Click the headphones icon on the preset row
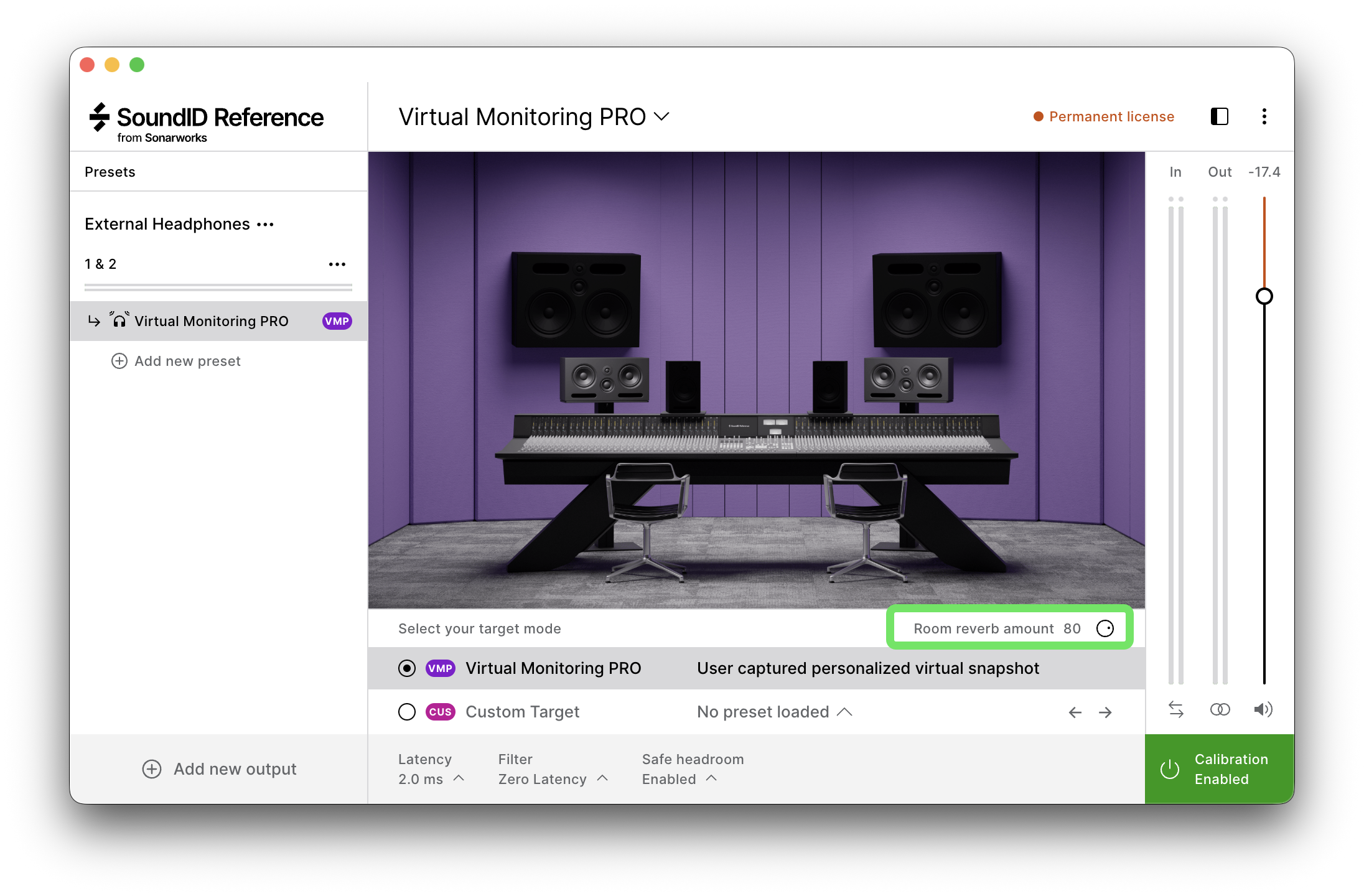 (119, 320)
